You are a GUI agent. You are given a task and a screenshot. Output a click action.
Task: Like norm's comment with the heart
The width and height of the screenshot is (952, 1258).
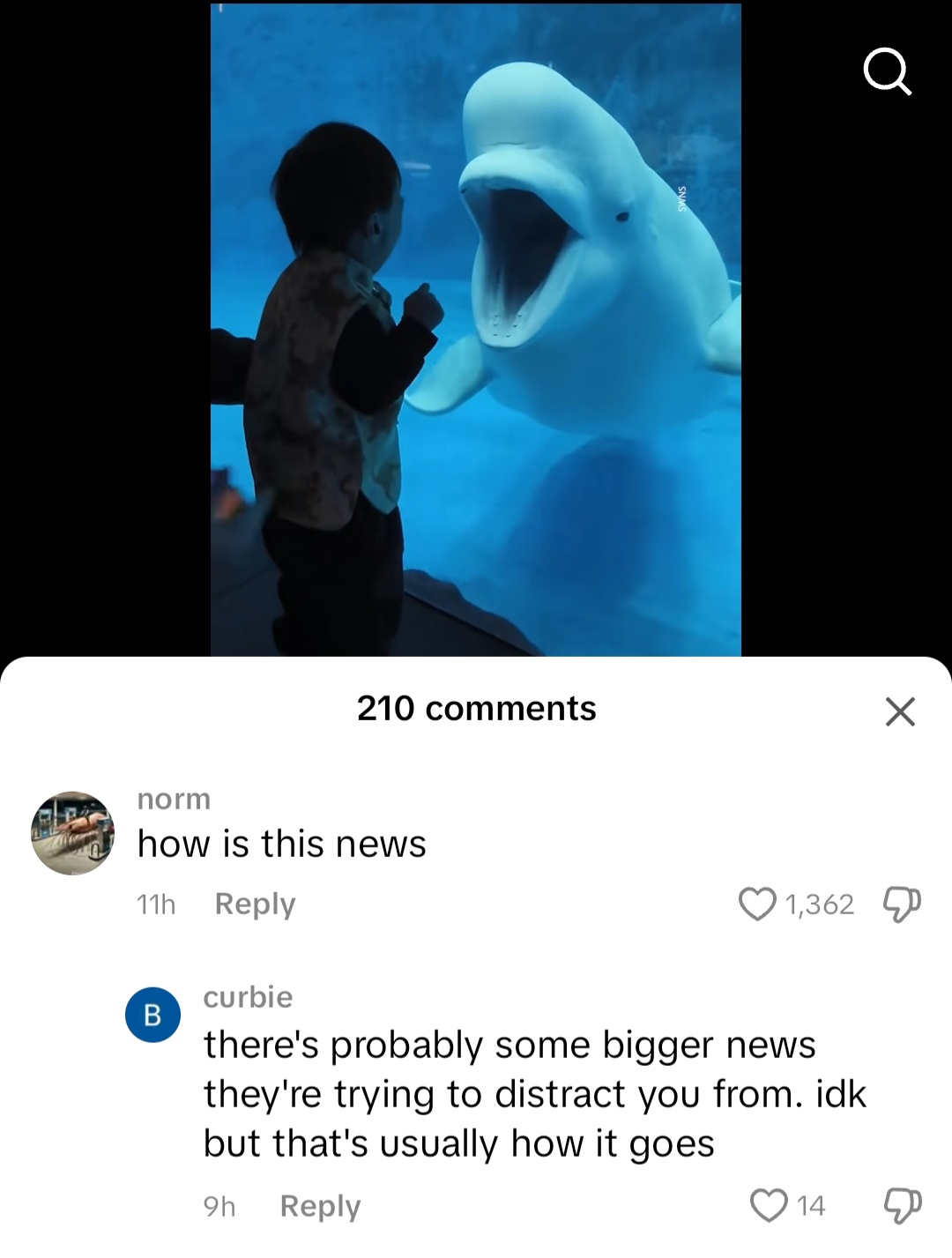point(756,904)
